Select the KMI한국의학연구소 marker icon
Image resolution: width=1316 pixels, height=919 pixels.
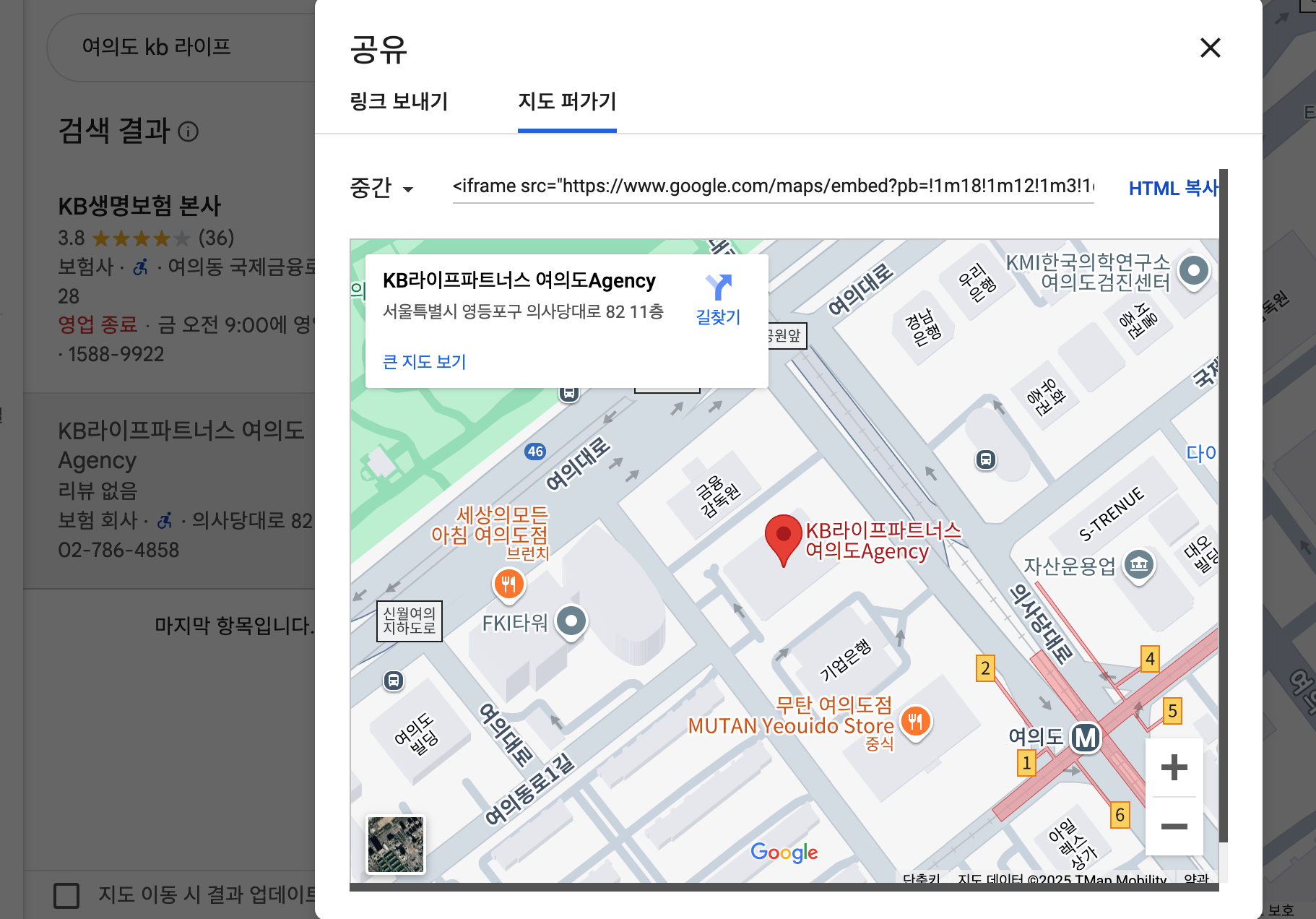point(1193,272)
